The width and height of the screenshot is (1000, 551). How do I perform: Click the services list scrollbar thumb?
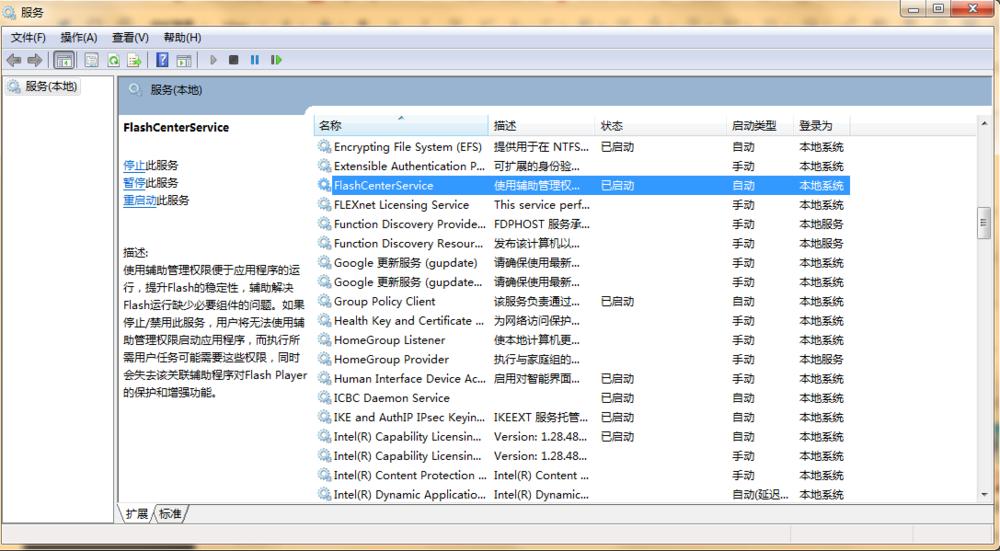(983, 223)
